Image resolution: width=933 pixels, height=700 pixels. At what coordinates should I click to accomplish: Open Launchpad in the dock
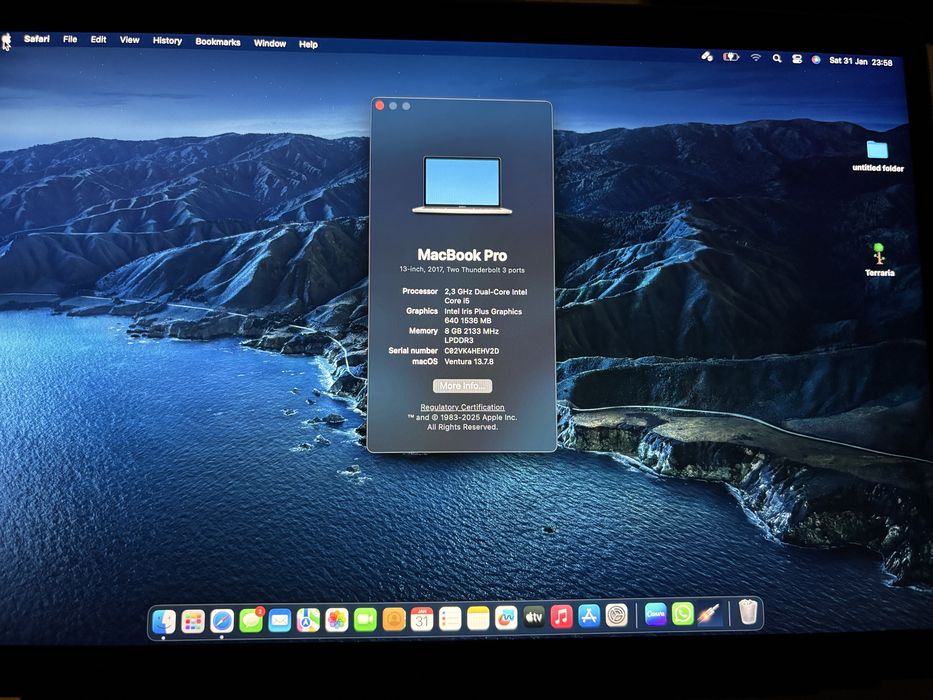[x=193, y=621]
